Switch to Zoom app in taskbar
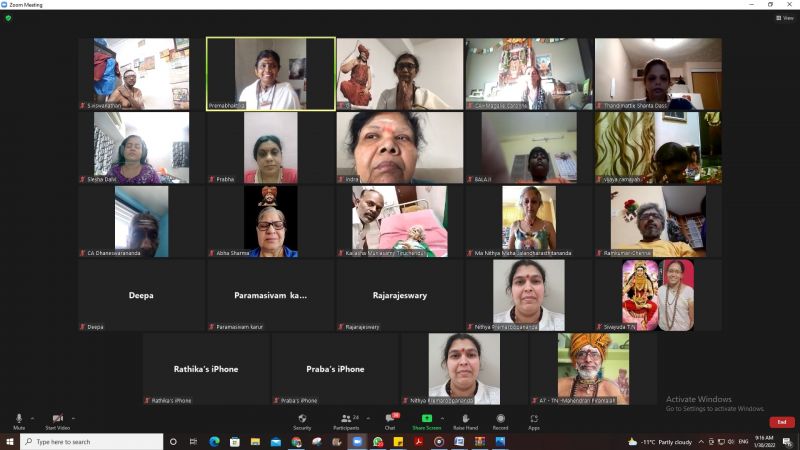Screen dimensions: 800x450 click(357, 442)
